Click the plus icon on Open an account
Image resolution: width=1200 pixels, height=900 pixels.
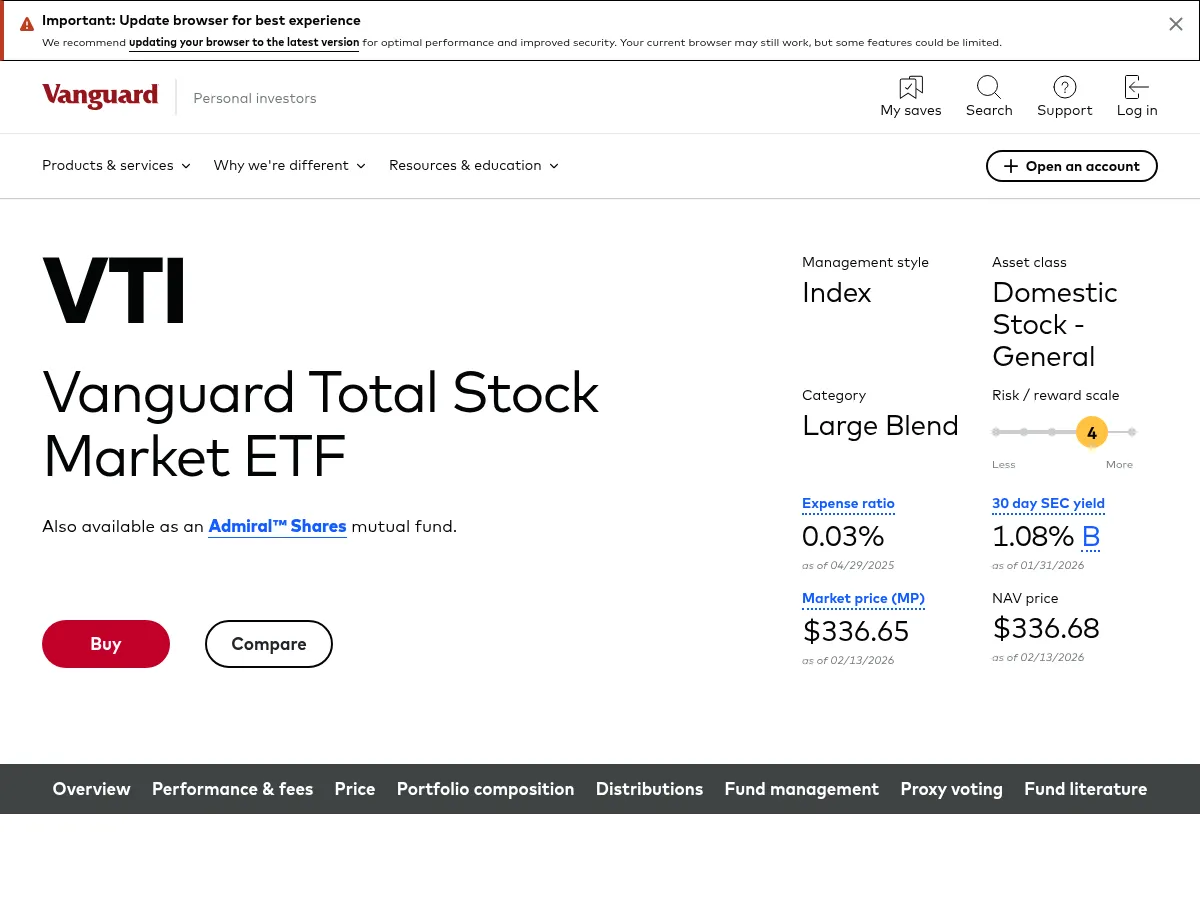click(1011, 166)
